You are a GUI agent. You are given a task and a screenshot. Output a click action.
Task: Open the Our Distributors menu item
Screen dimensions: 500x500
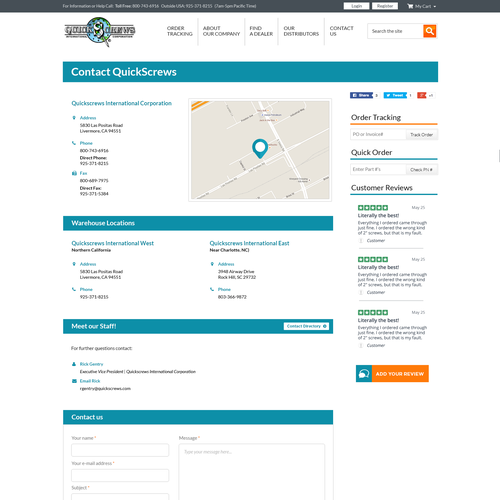pyautogui.click(x=301, y=31)
